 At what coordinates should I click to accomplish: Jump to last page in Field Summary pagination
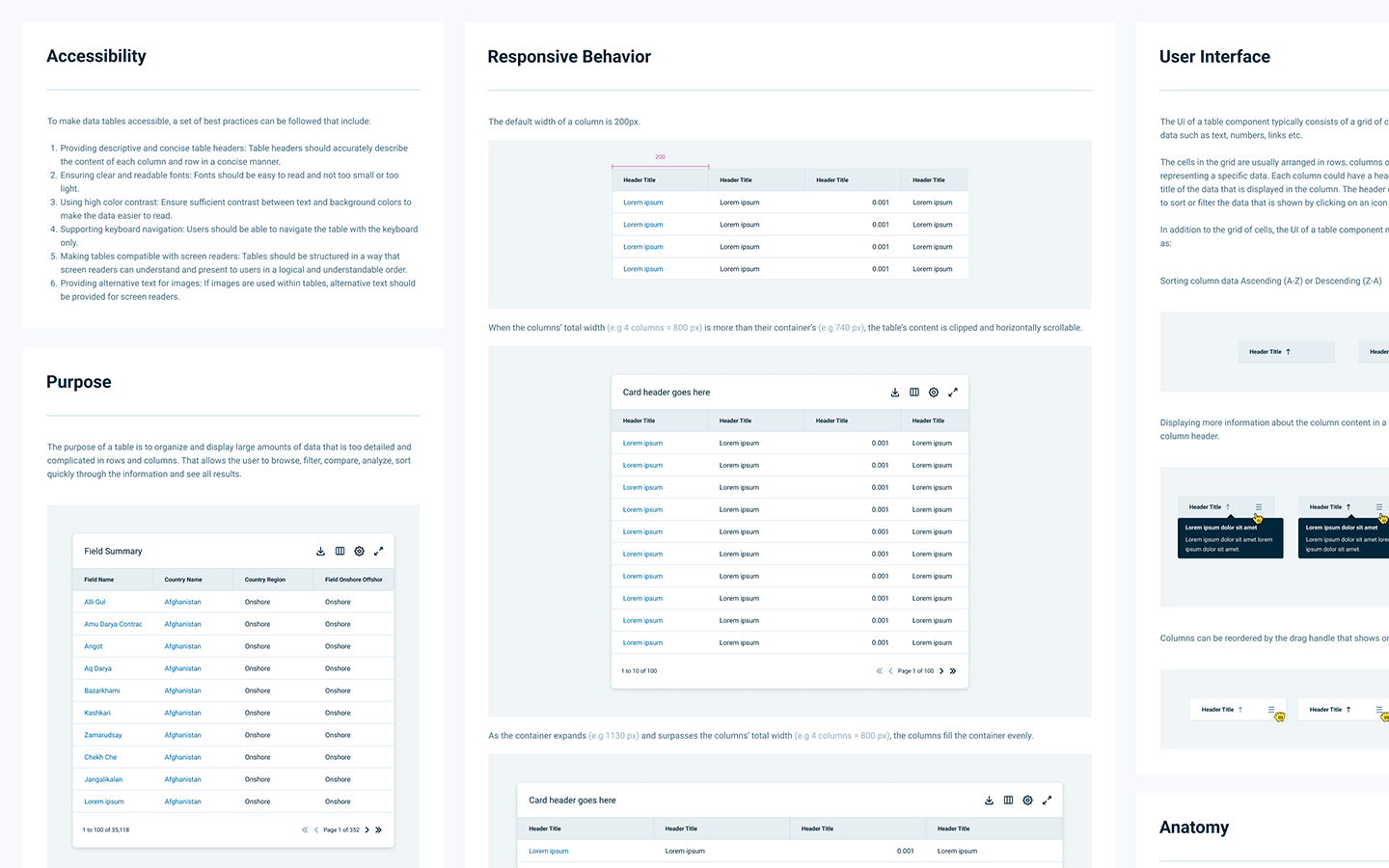click(378, 829)
